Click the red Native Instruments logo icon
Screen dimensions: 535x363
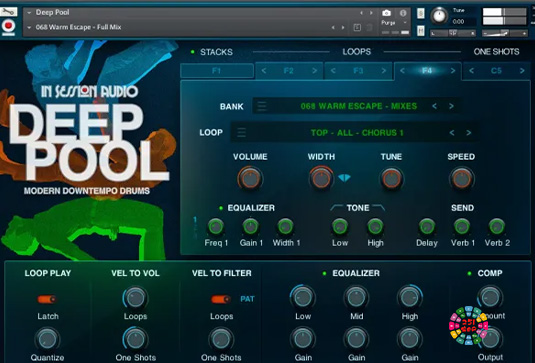[8, 27]
